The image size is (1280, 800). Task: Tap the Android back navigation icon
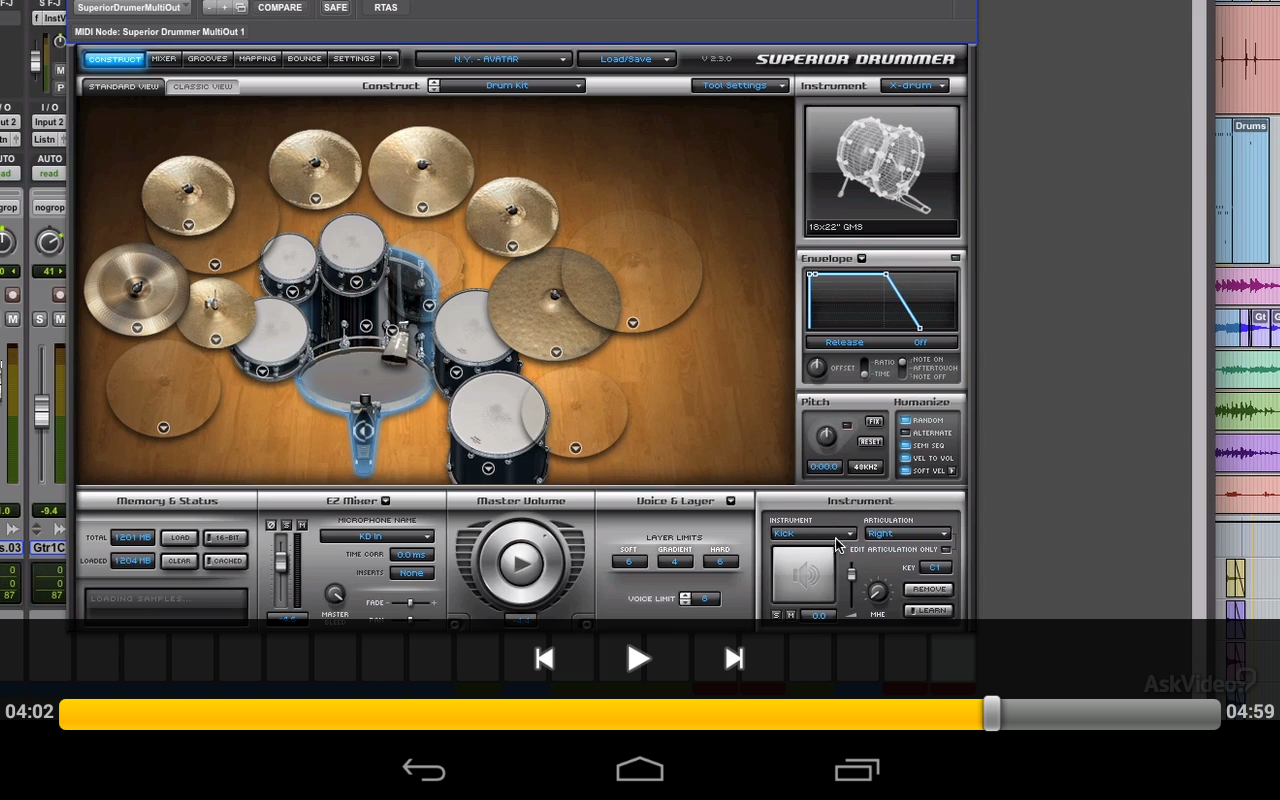click(424, 769)
